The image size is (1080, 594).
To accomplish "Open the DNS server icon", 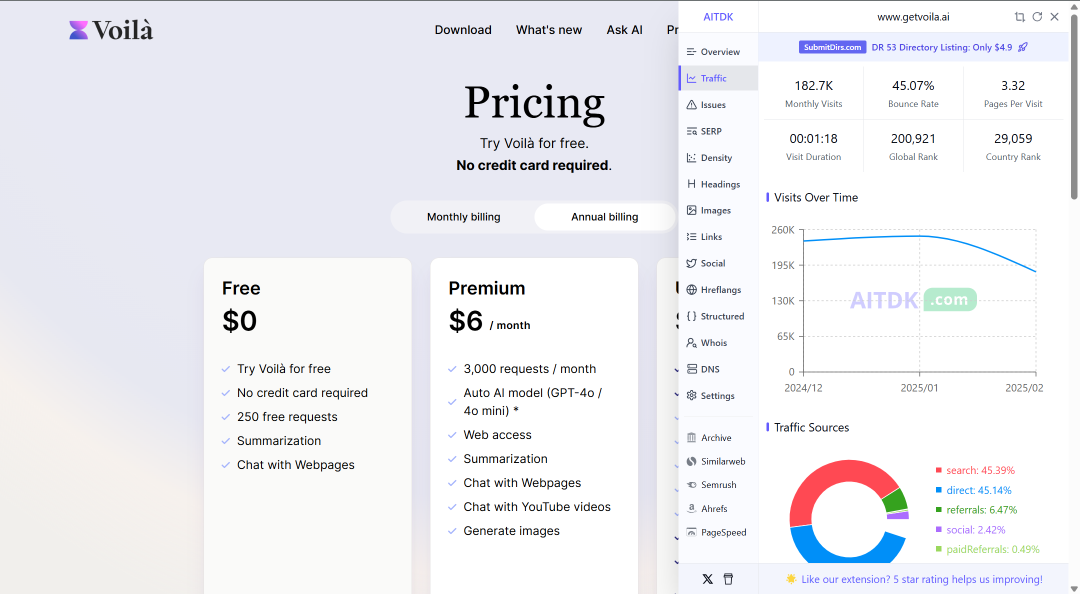I will tap(692, 369).
